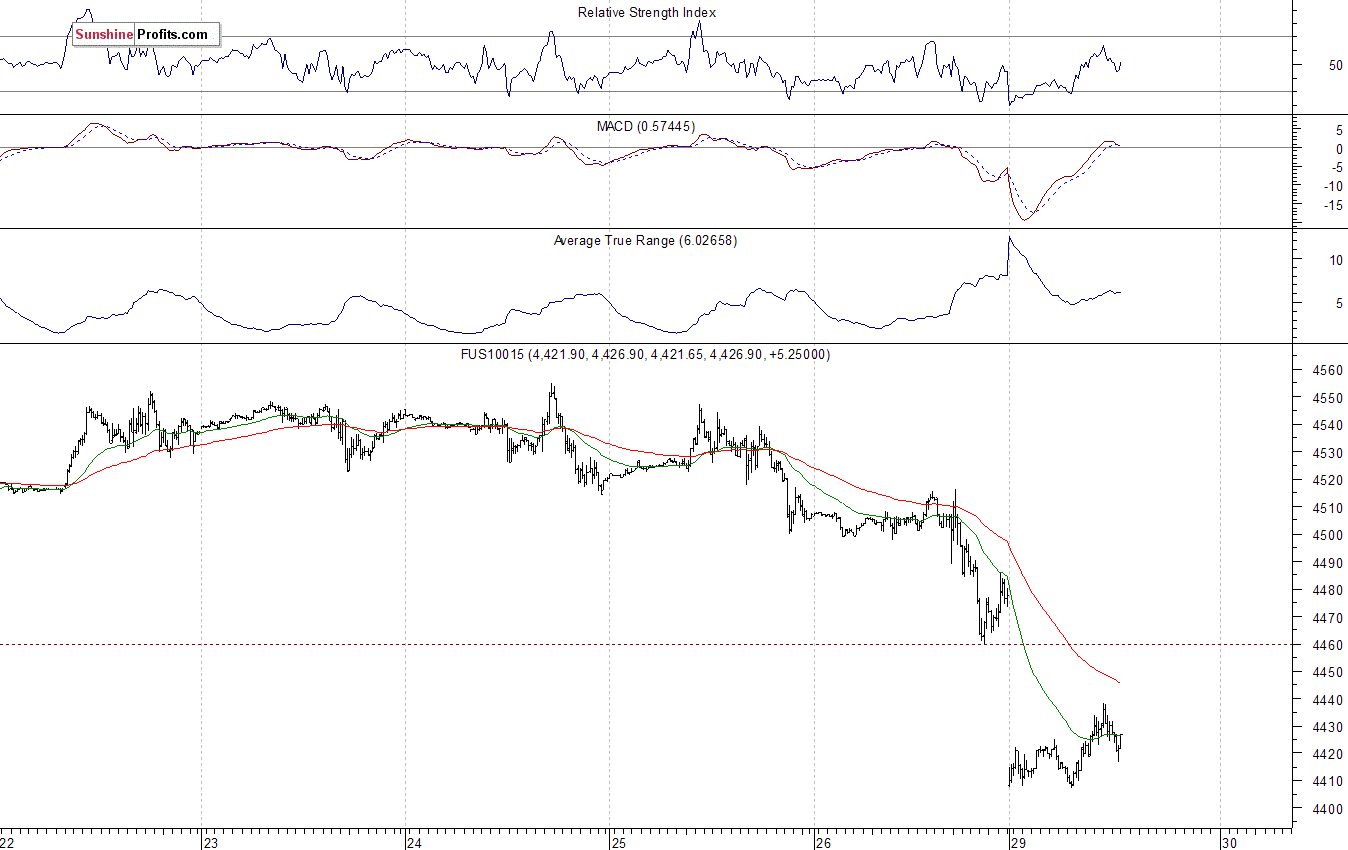Click the SunshineProfits.com logo
The width and height of the screenshot is (1348, 850).
coord(146,35)
